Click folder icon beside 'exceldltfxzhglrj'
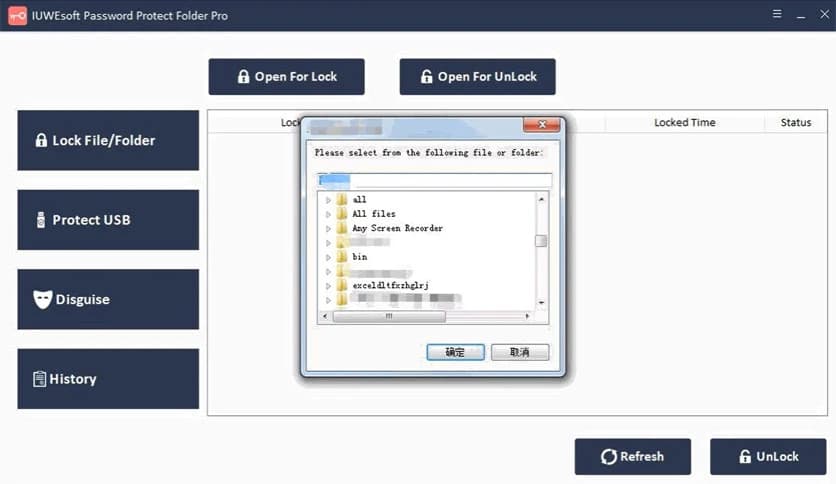The height and width of the screenshot is (484, 836). [342, 285]
